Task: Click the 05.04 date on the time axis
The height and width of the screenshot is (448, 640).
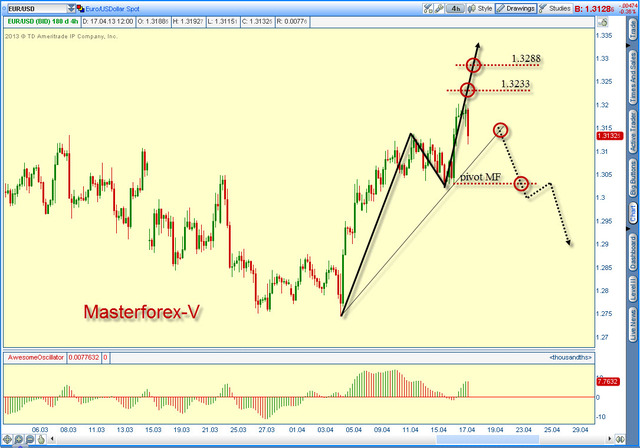Action: click(x=353, y=430)
